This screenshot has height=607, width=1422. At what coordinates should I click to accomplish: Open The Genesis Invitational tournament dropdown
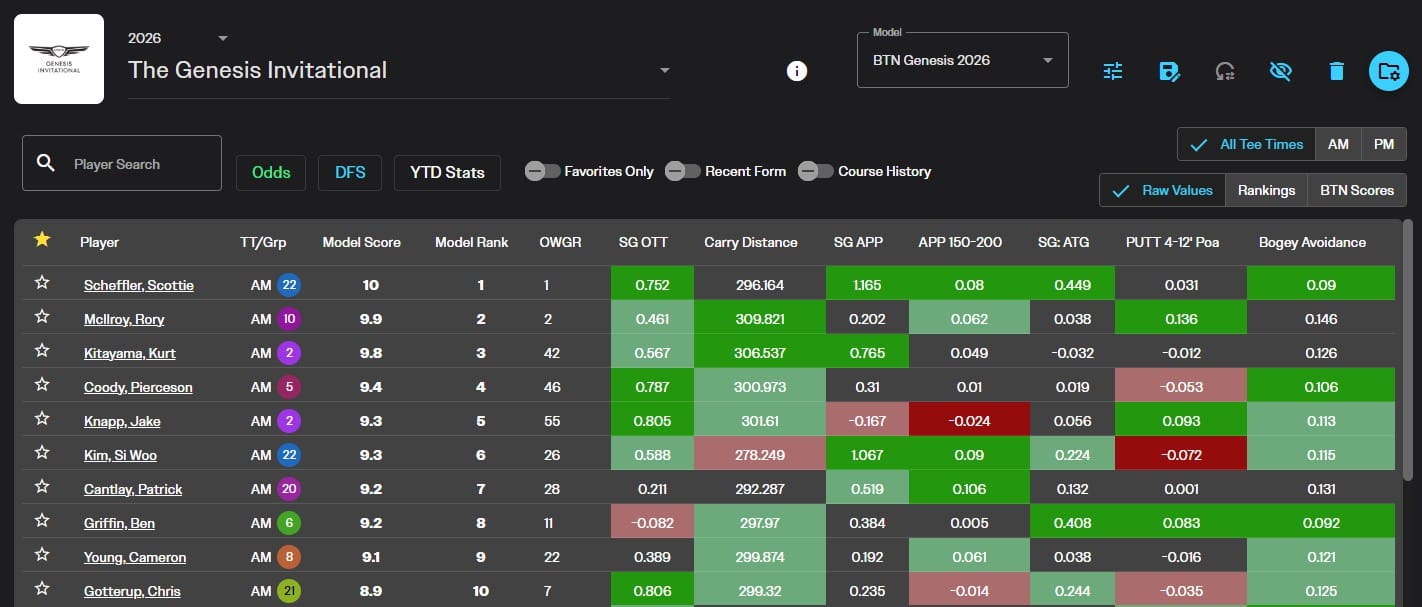pos(399,71)
